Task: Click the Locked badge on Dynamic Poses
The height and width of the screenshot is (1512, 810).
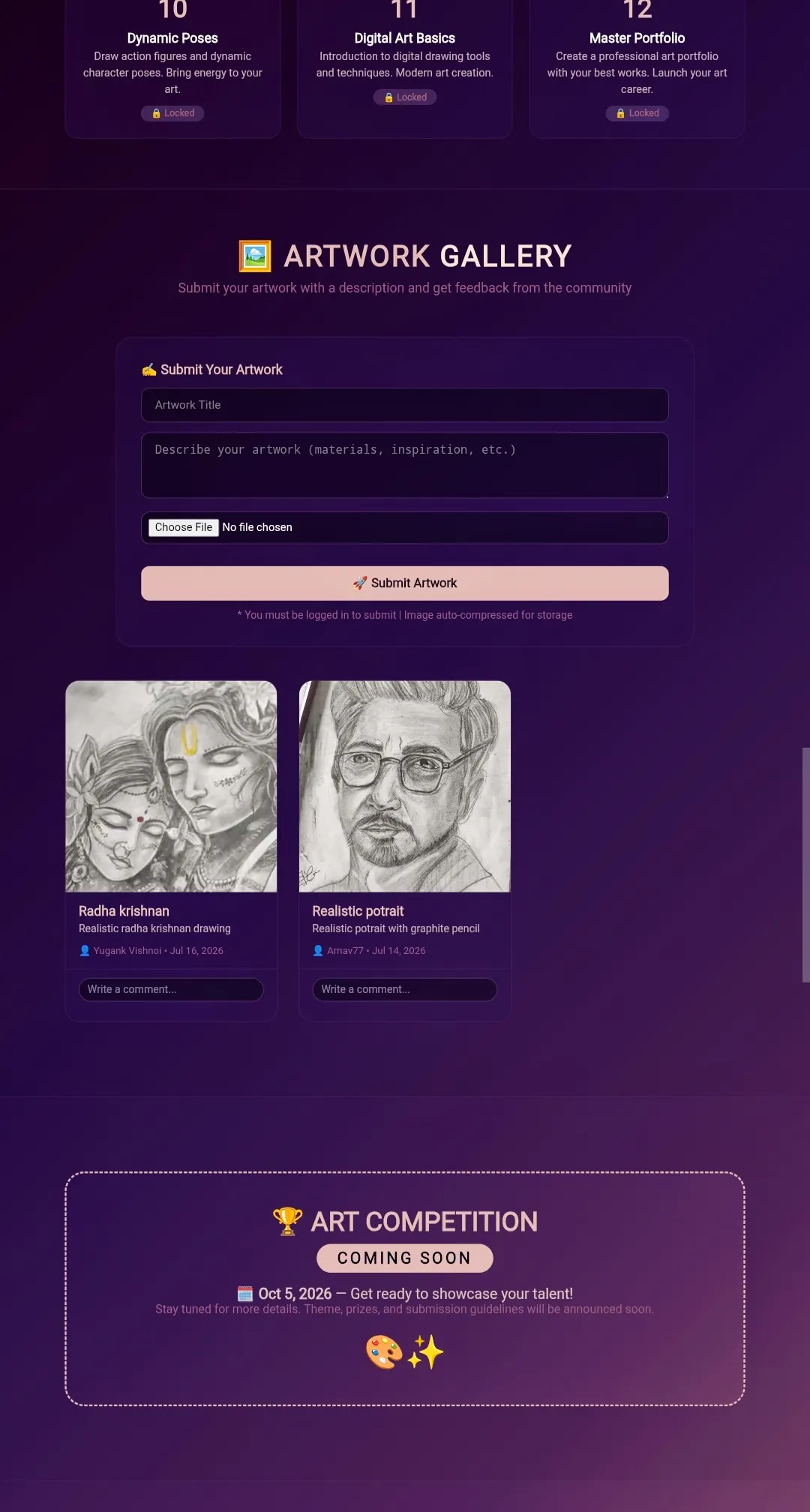Action: [x=172, y=113]
